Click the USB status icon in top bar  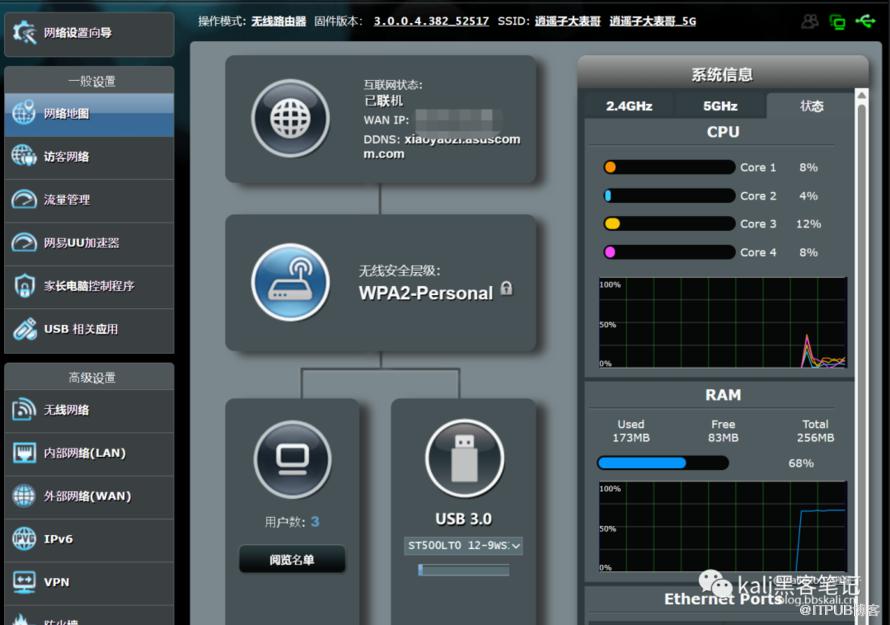(866, 21)
